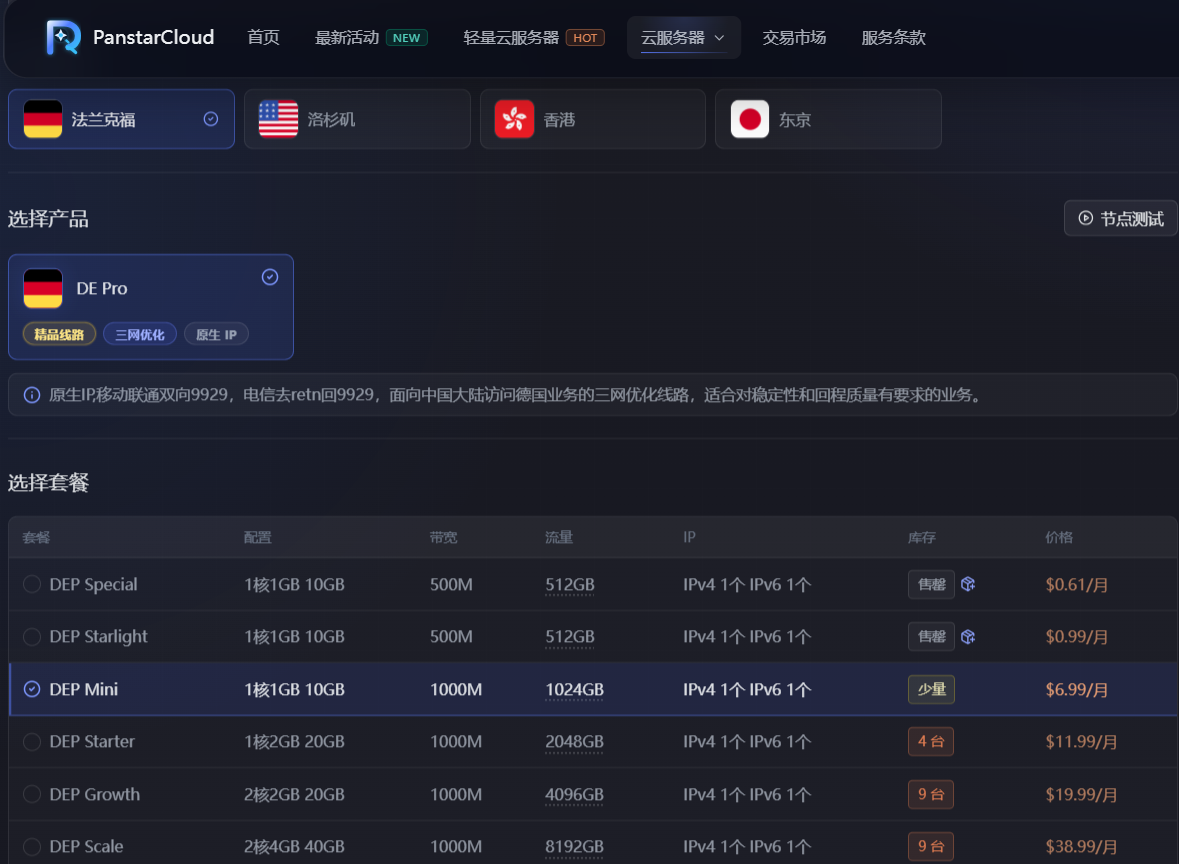This screenshot has height=864, width=1179.
Task: Click the German flag on 法兰克福 card
Action: [43, 119]
